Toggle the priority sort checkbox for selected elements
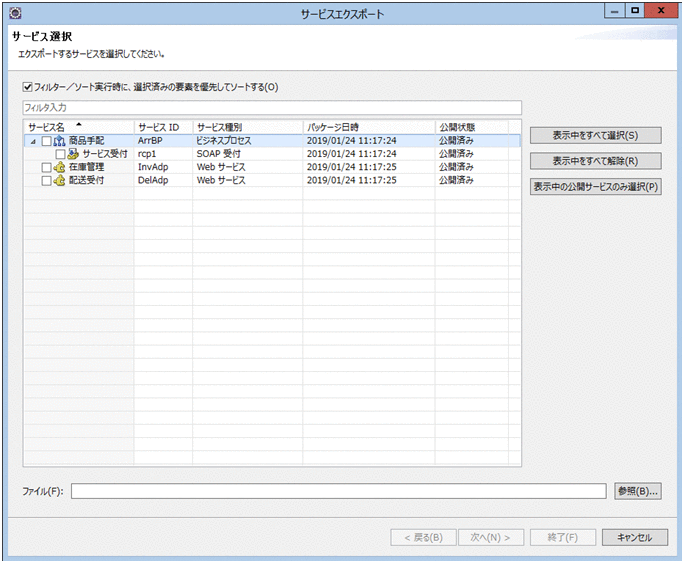685x565 pixels. click(28, 87)
